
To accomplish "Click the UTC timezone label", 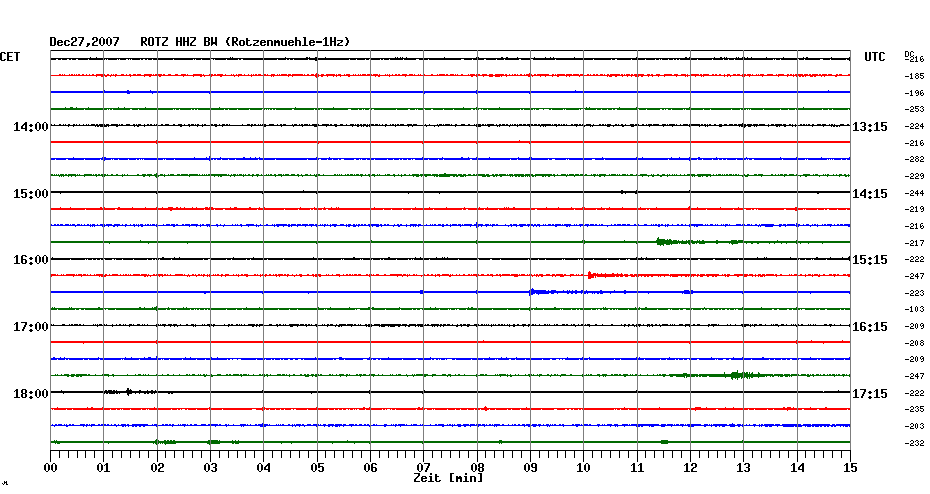I will pyautogui.click(x=875, y=57).
